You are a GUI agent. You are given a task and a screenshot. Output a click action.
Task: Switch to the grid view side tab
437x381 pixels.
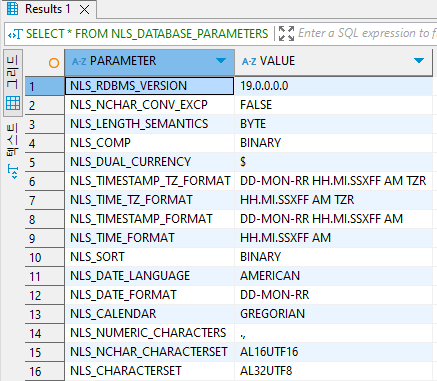coord(13,83)
